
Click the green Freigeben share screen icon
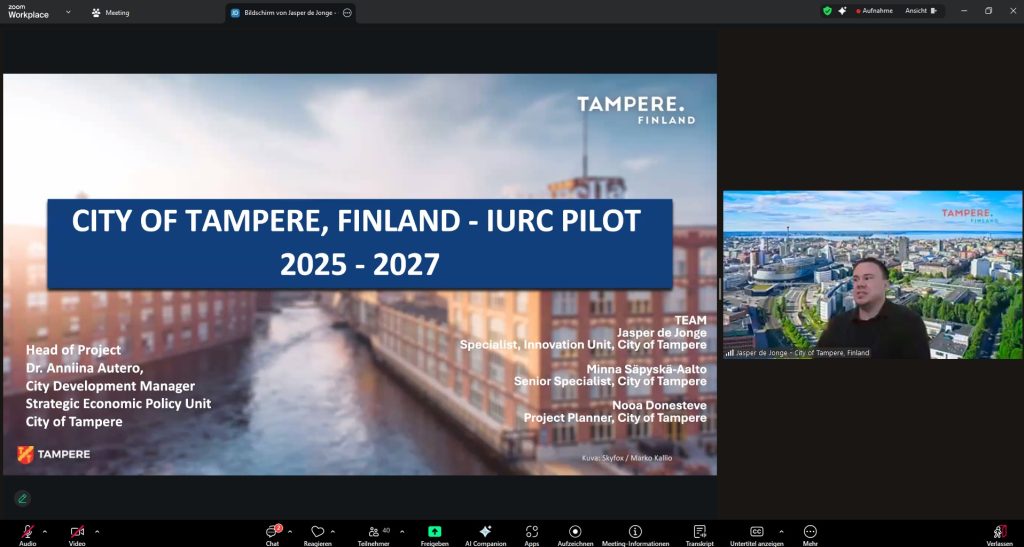tap(434, 532)
